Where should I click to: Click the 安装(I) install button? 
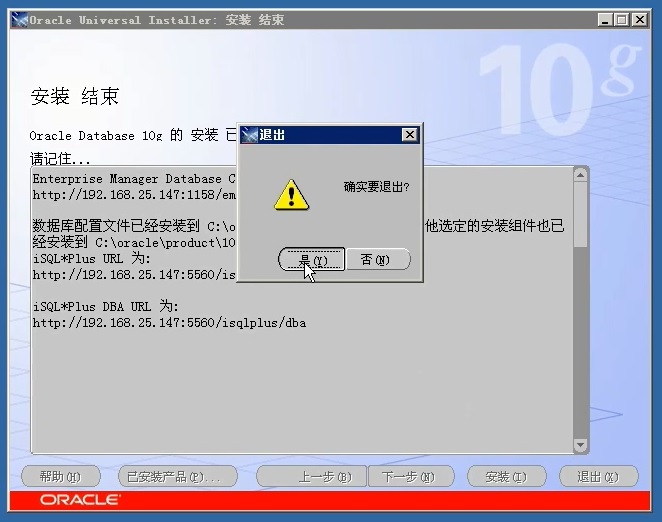coord(506,477)
